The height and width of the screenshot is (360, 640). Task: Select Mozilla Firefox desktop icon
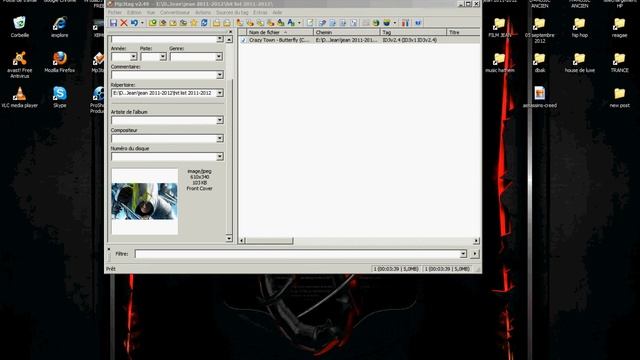60,62
